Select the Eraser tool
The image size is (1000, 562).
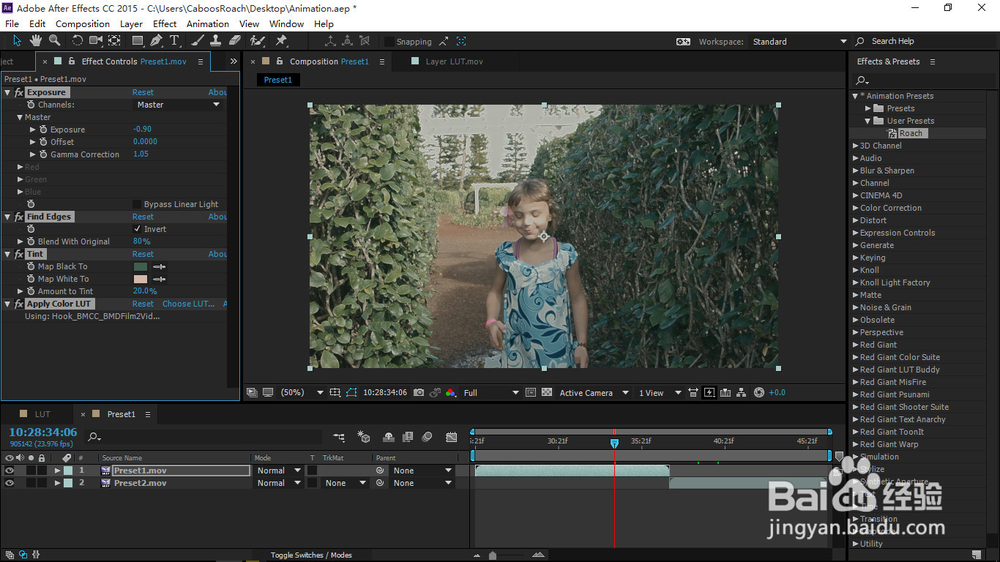pos(235,41)
